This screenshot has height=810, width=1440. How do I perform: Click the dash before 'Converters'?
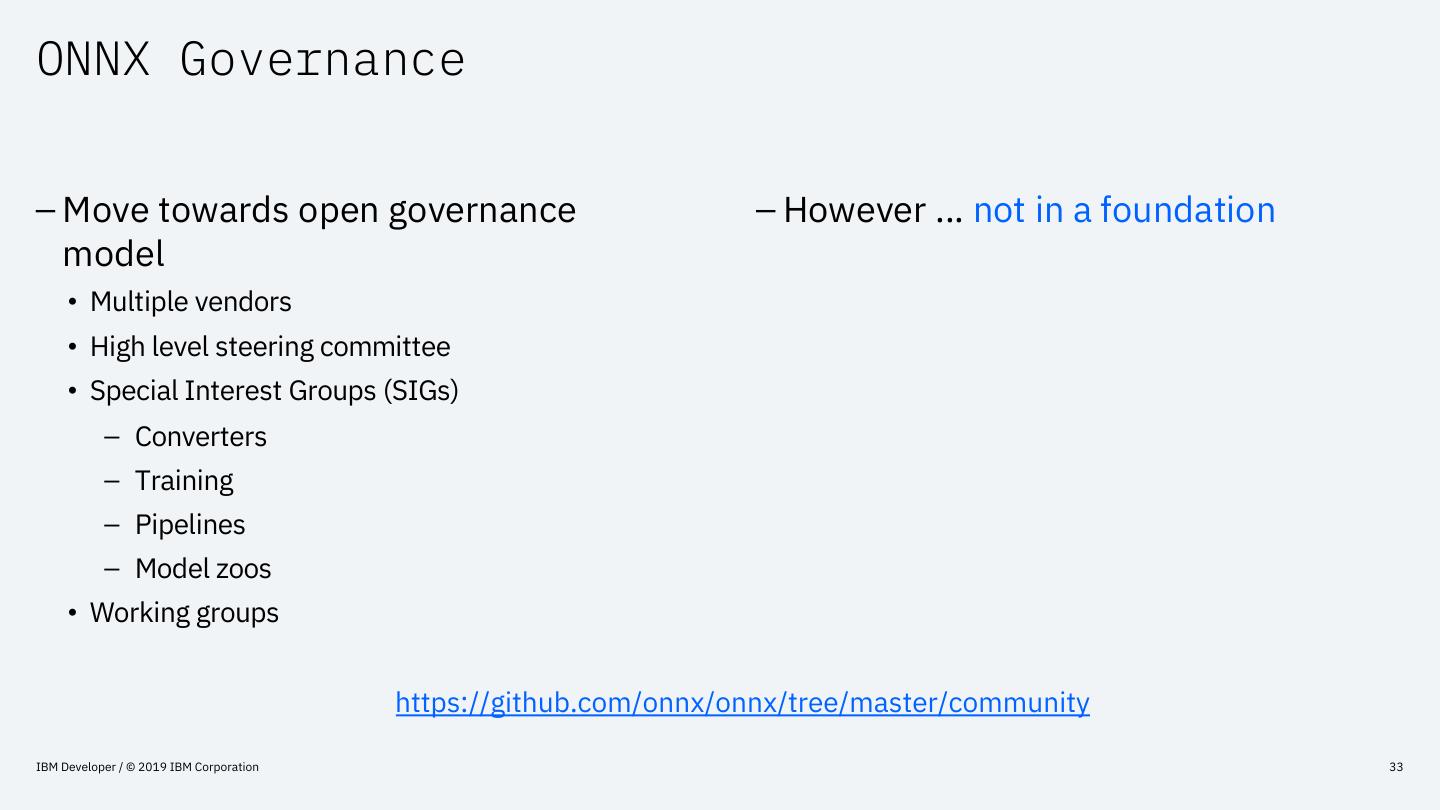[112, 437]
